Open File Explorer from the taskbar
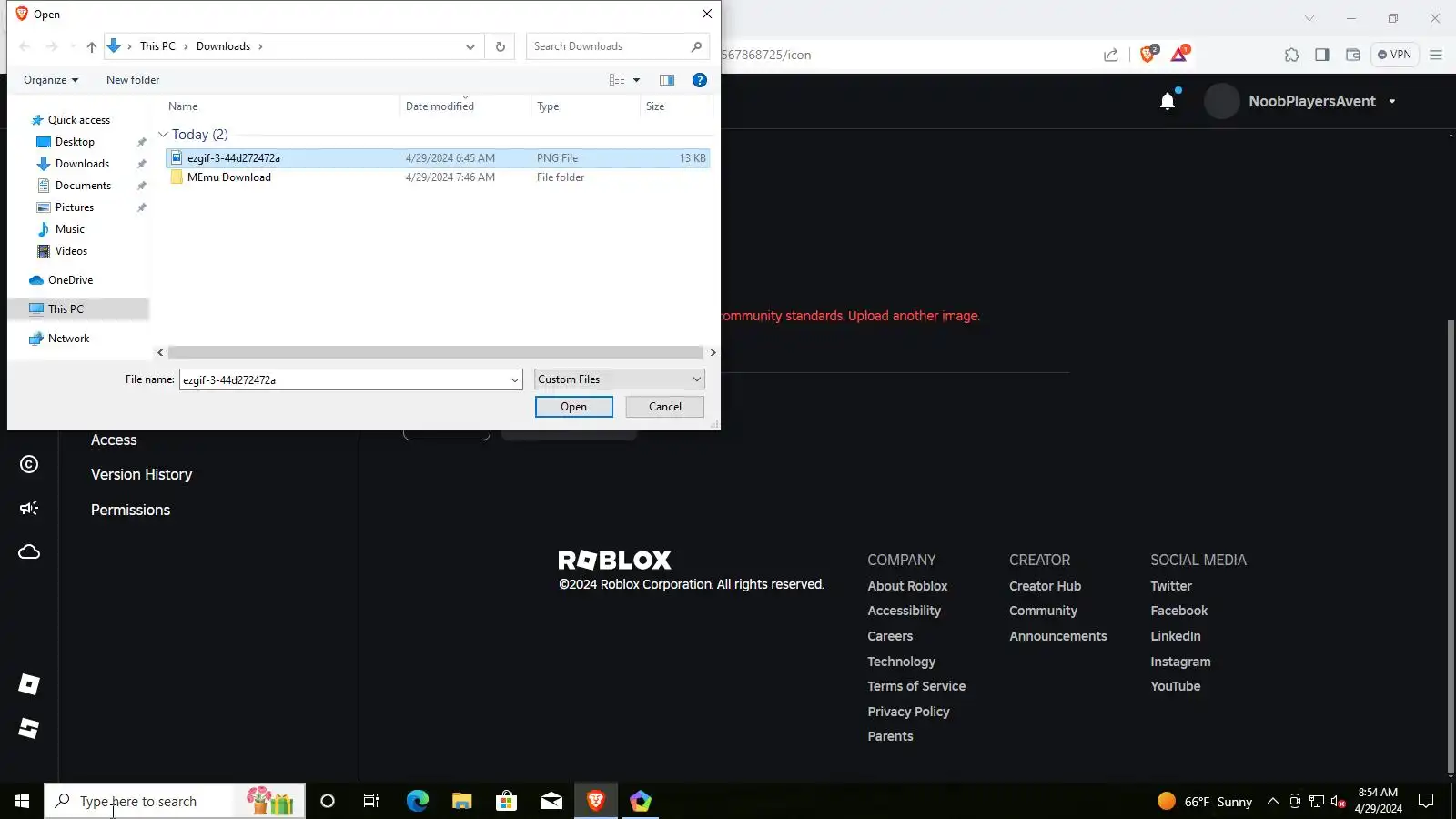This screenshot has width=1456, height=819. (x=462, y=801)
